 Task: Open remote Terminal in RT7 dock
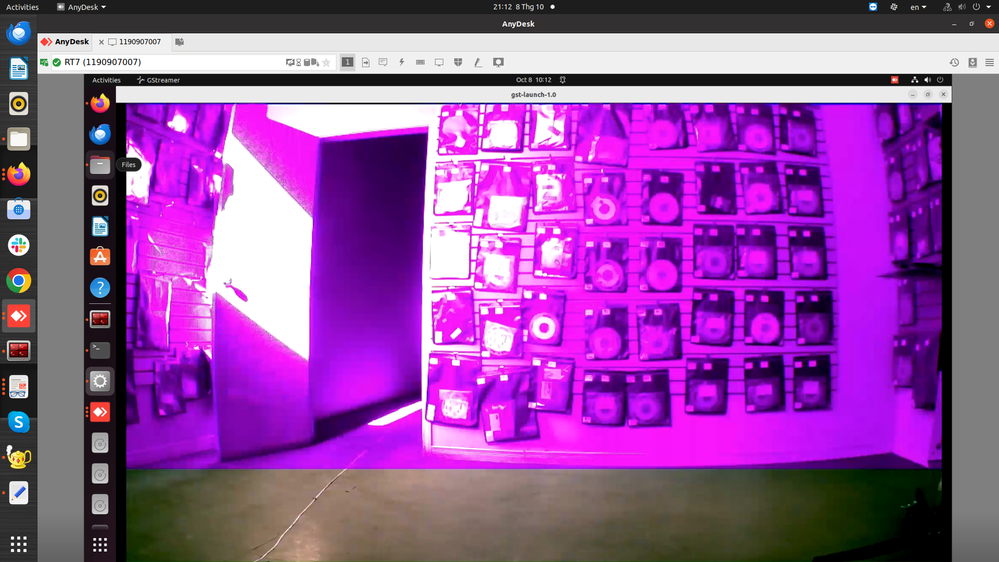[100, 350]
